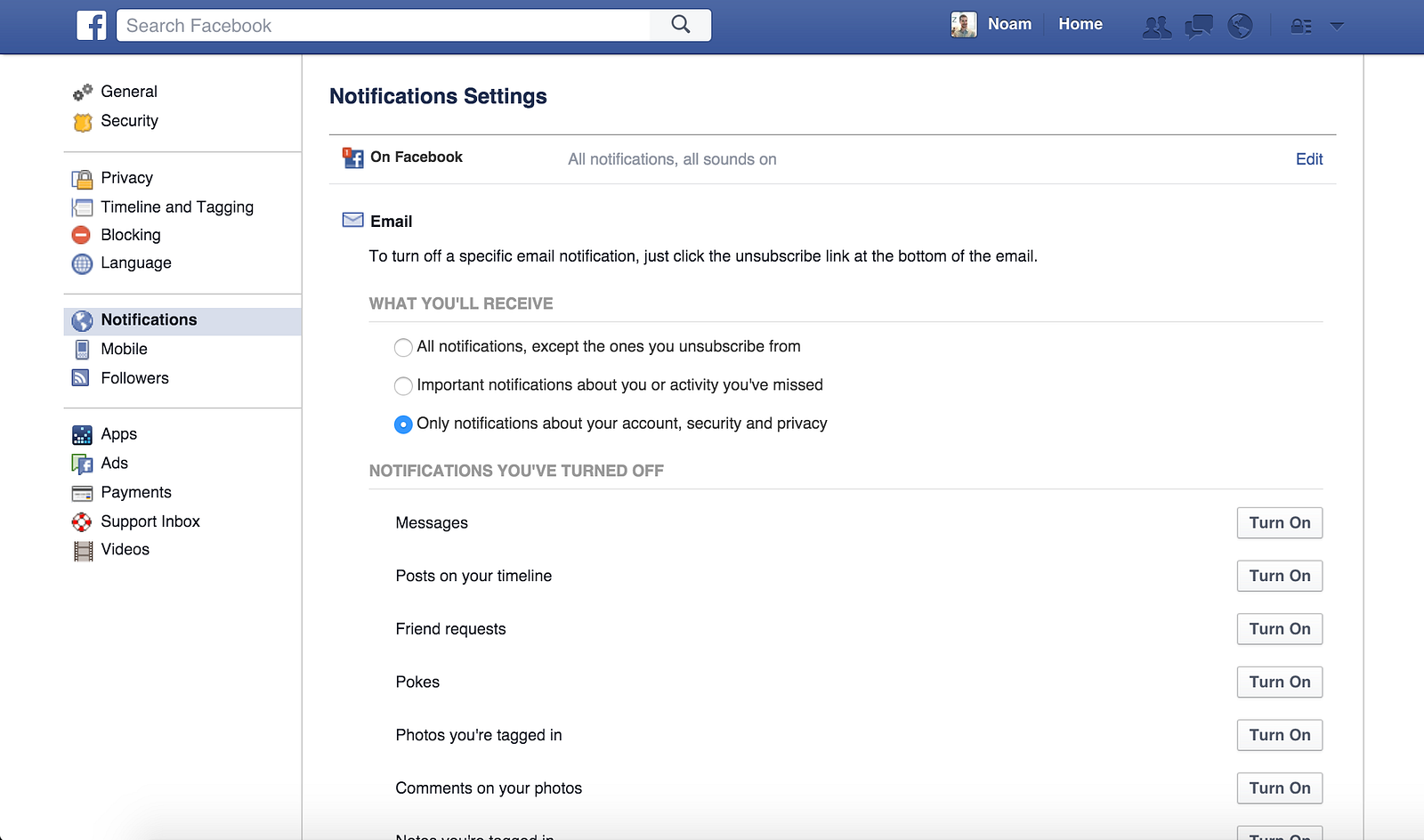Expand the account dropdown arrow
The image size is (1424, 840).
[1337, 27]
